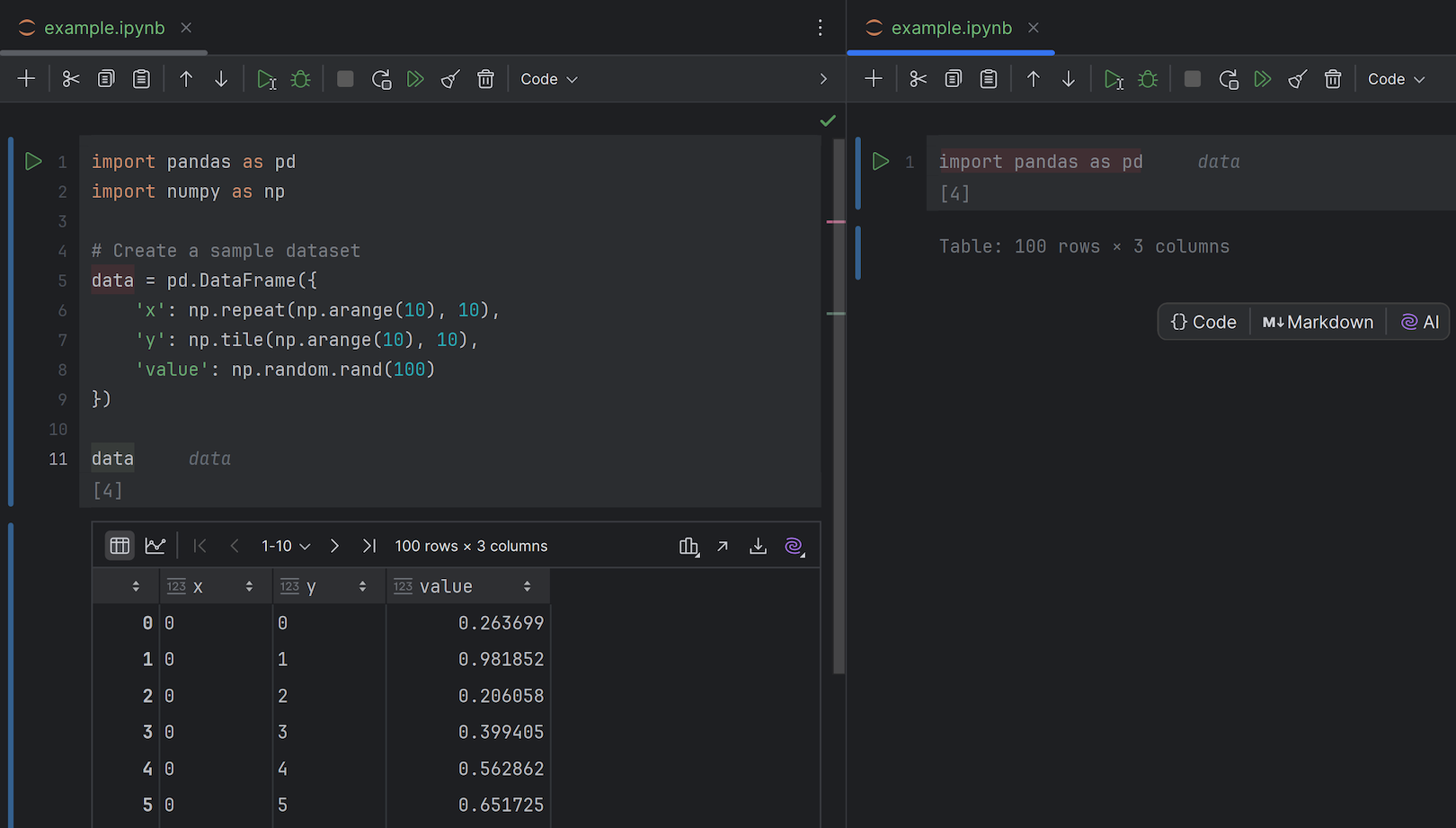Open the Code cell type dropdown in left toolbar
The image size is (1456, 828).
tap(548, 79)
